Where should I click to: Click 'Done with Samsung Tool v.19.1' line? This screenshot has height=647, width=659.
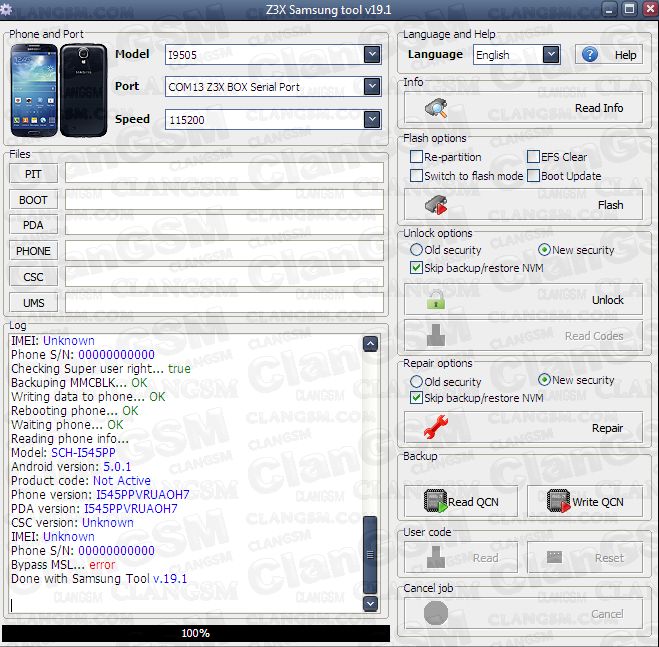(x=99, y=579)
